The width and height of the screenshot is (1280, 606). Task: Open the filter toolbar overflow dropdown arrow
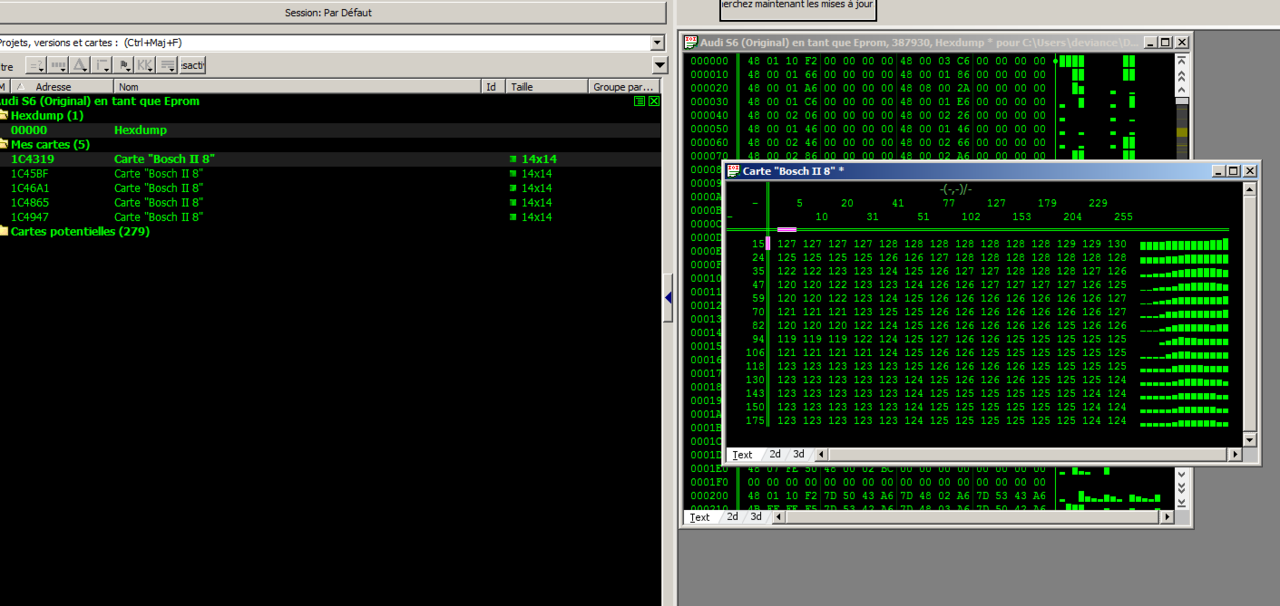coord(658,65)
